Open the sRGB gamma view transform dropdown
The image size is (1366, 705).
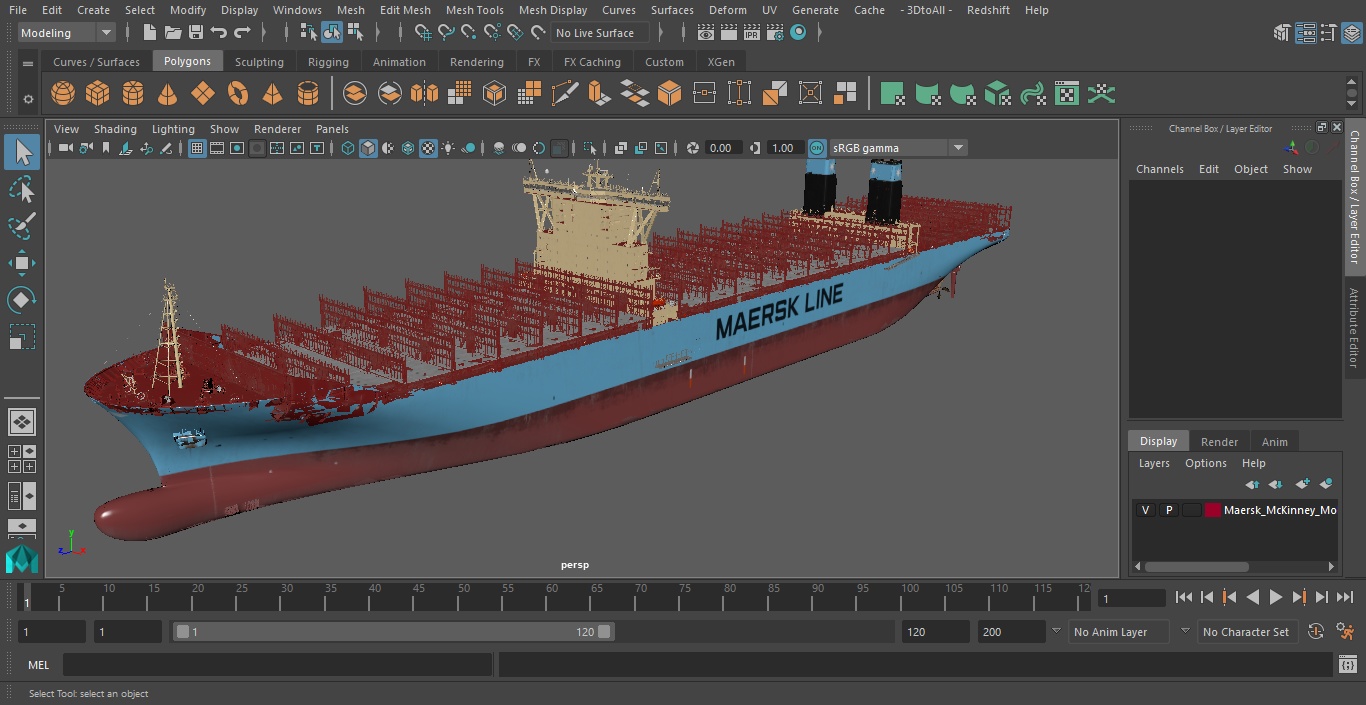[898, 148]
